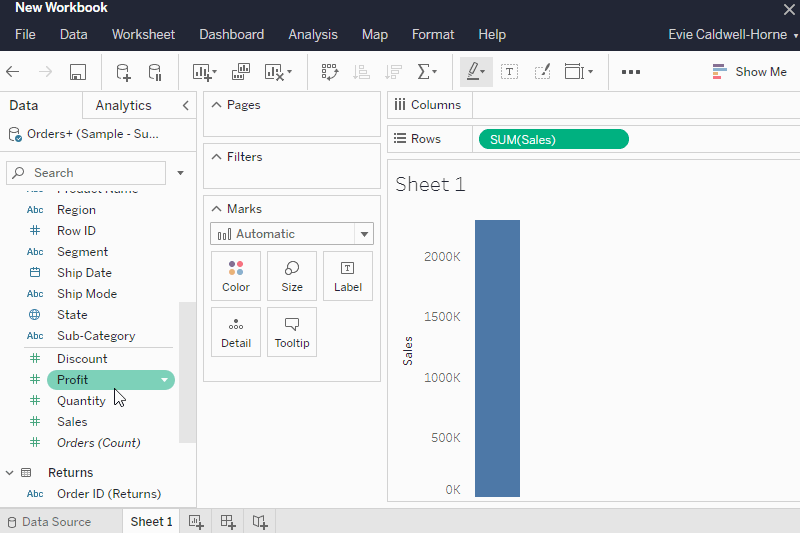The height and width of the screenshot is (533, 800).
Task: Switch to the Analytics tab
Action: coord(123,105)
